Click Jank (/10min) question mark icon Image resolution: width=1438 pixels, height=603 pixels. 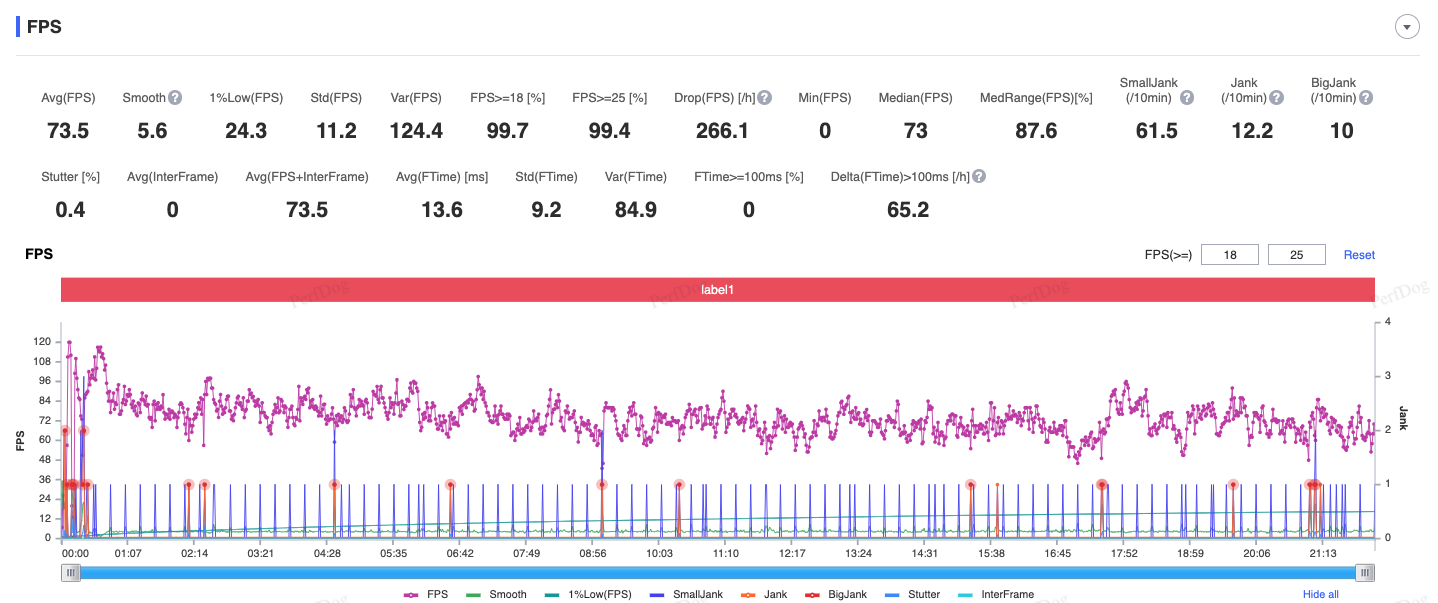[1275, 98]
